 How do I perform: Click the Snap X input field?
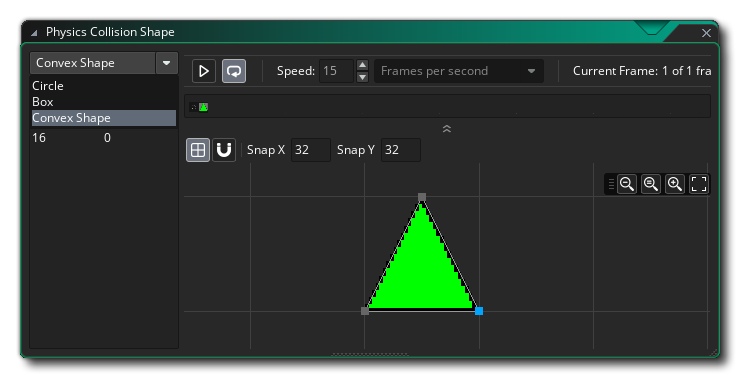(311, 150)
